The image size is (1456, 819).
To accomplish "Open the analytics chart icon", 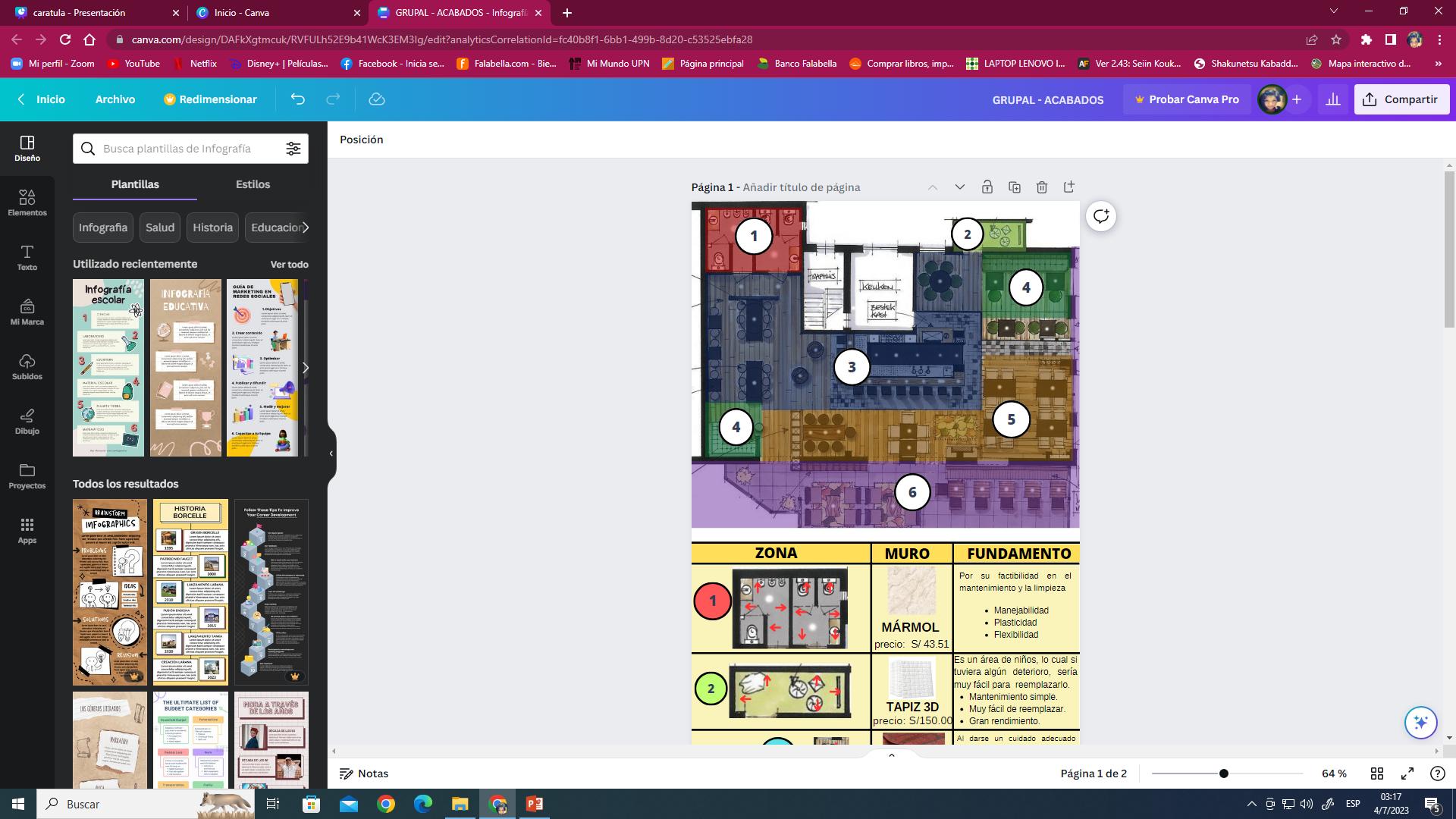I will click(x=1332, y=99).
